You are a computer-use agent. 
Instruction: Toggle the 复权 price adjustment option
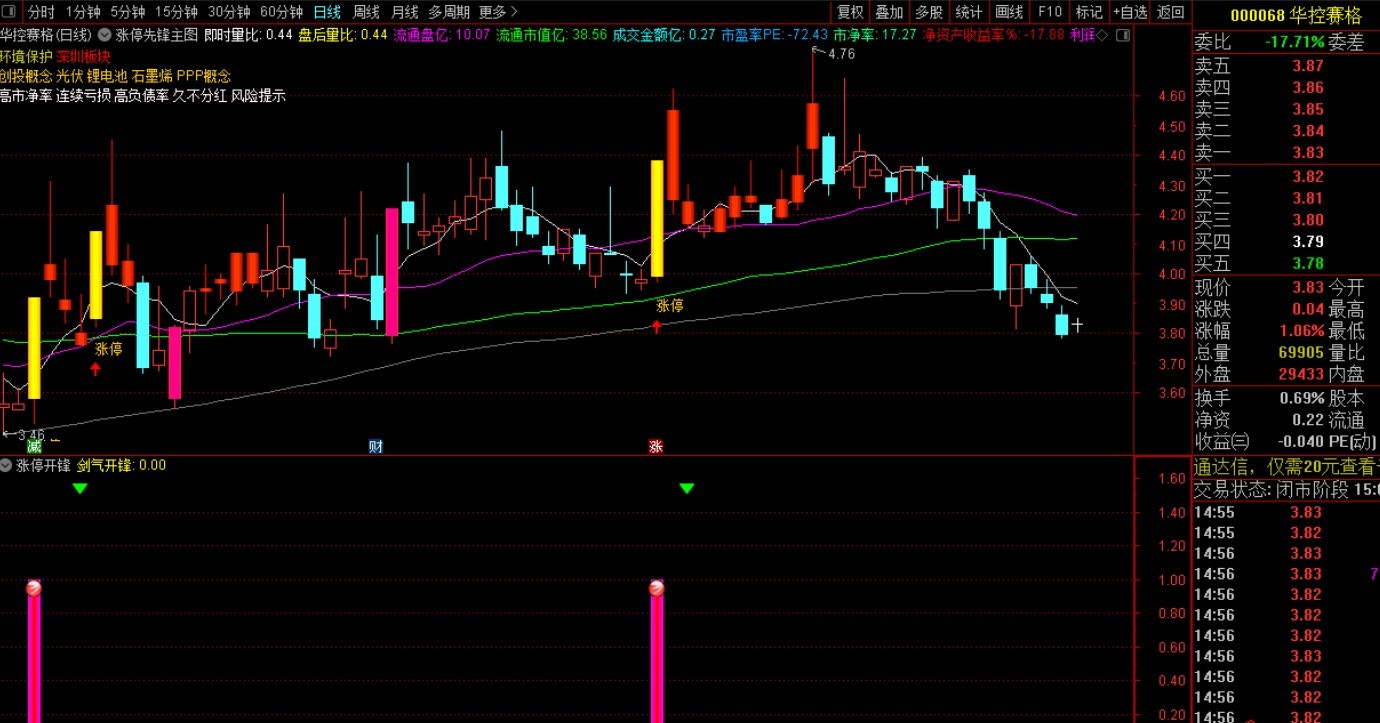point(850,12)
